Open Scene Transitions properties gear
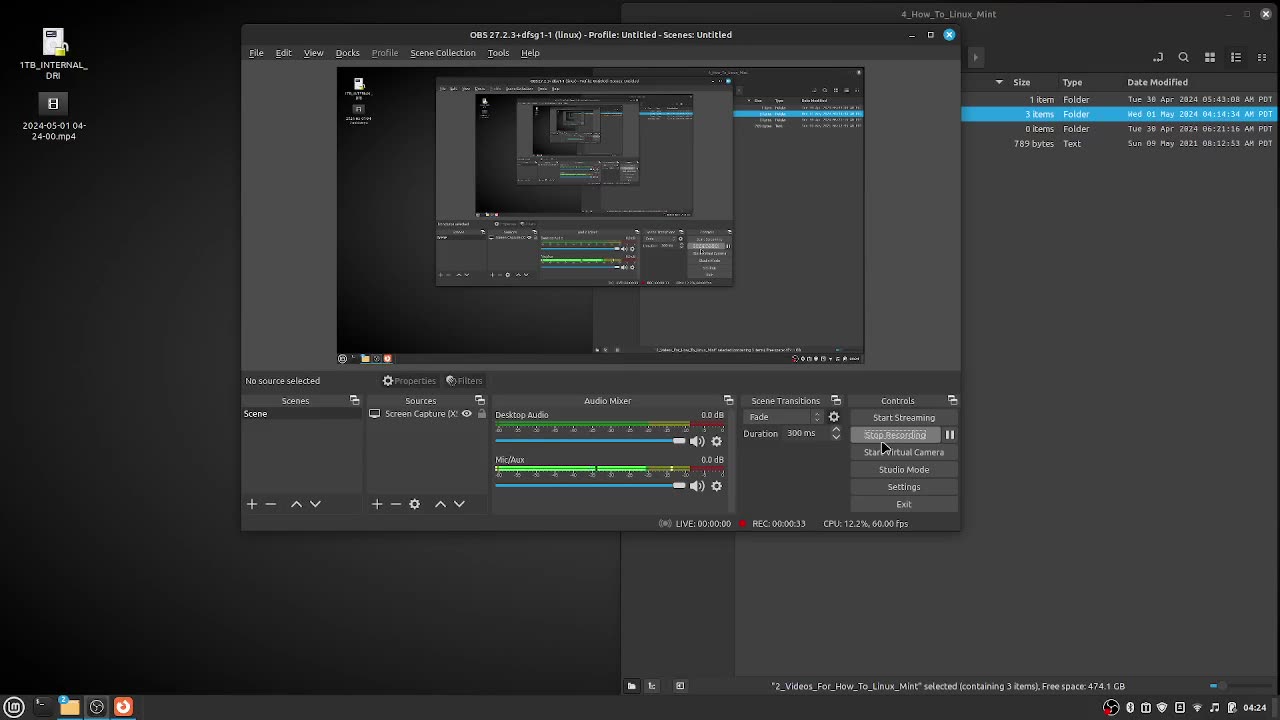Image resolution: width=1280 pixels, height=720 pixels. click(x=834, y=417)
